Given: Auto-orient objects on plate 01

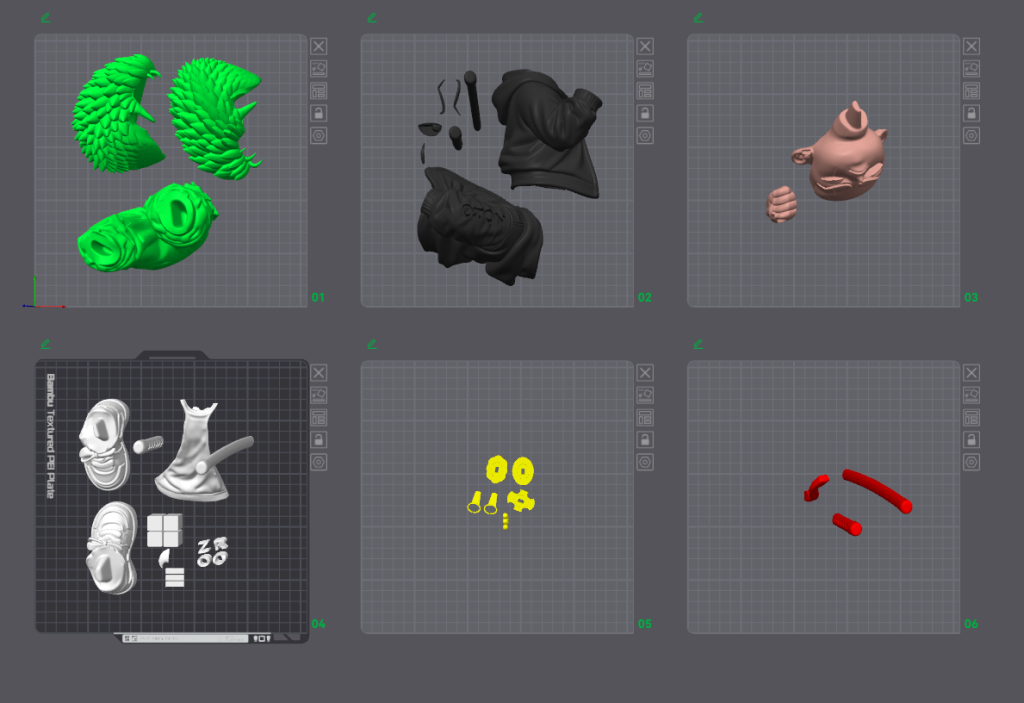Looking at the screenshot, I should click(x=319, y=69).
